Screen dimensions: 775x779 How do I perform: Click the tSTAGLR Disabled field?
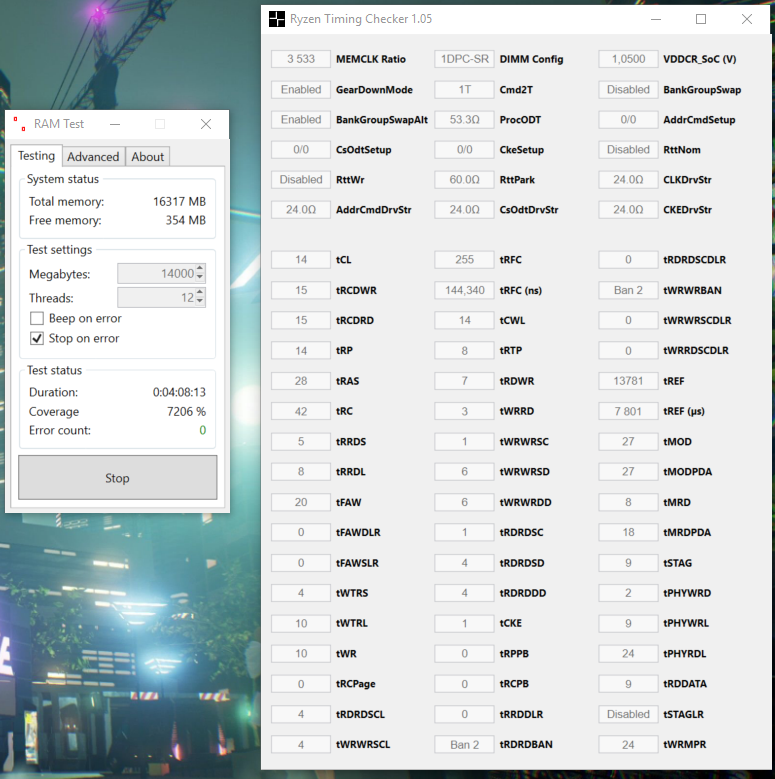pos(628,714)
